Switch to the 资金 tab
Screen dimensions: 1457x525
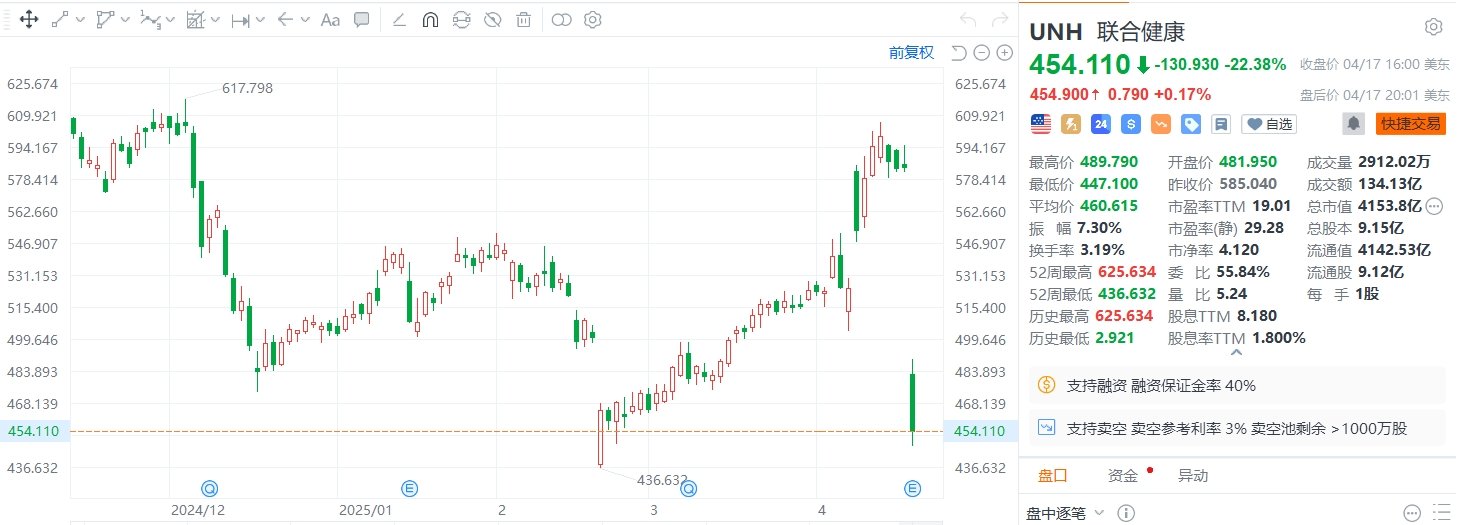(x=1123, y=476)
